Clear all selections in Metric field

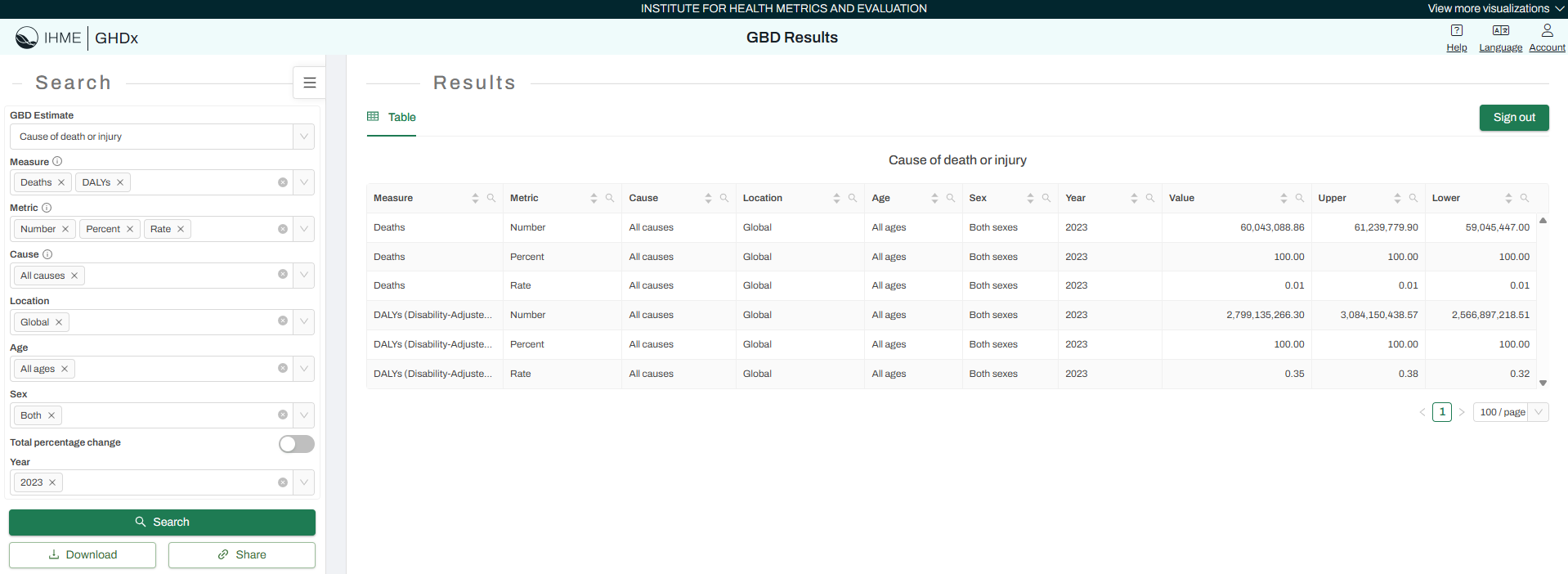tap(283, 229)
